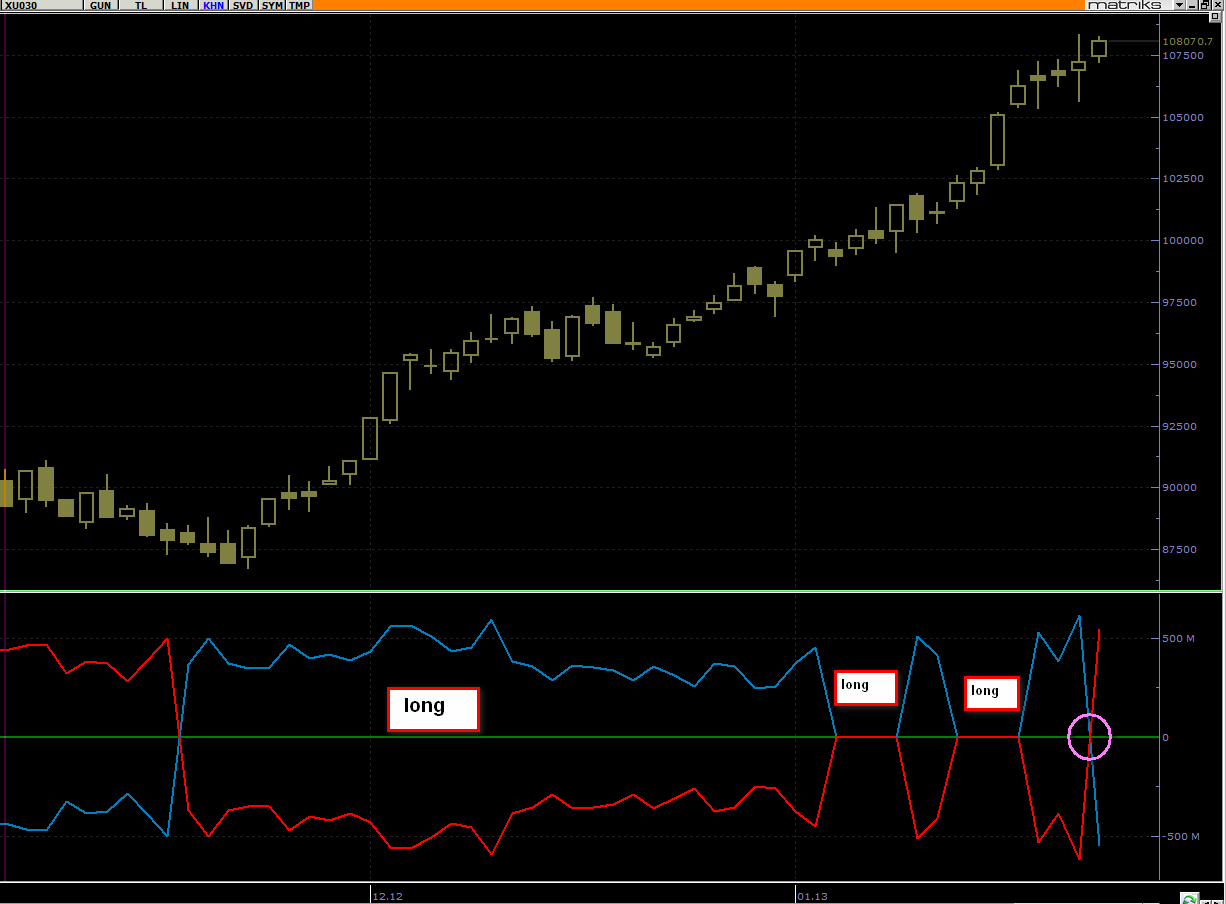Screen dimensions: 1226x904
Task: Toggle the TMP button
Action: (x=300, y=5)
